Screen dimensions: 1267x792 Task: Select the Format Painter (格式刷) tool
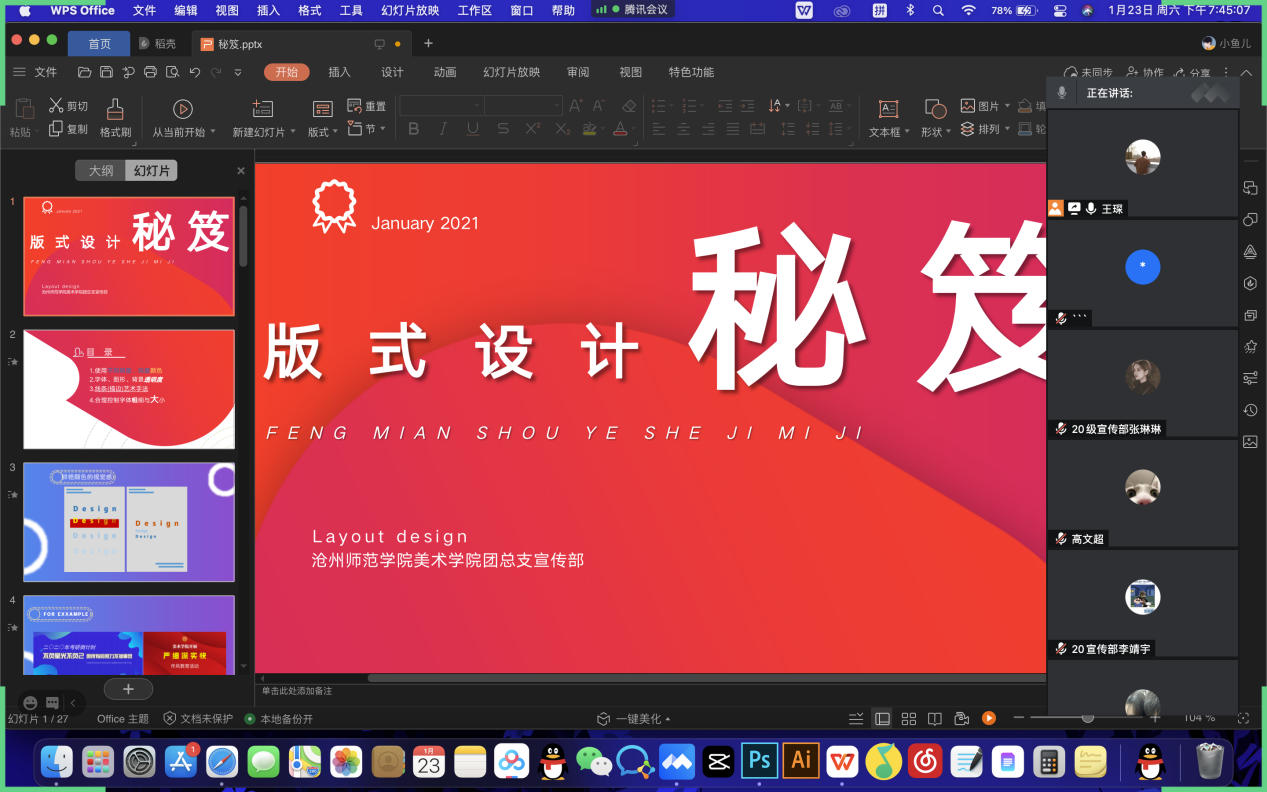tap(115, 118)
